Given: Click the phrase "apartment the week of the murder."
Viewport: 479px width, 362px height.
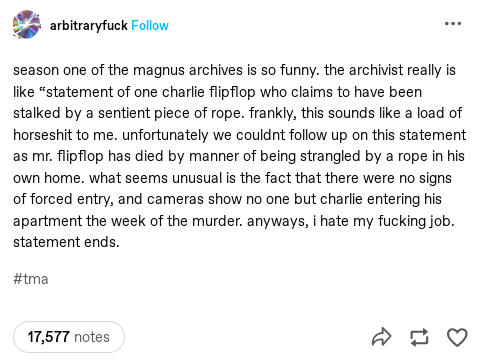Looking at the screenshot, I should [128, 221].
